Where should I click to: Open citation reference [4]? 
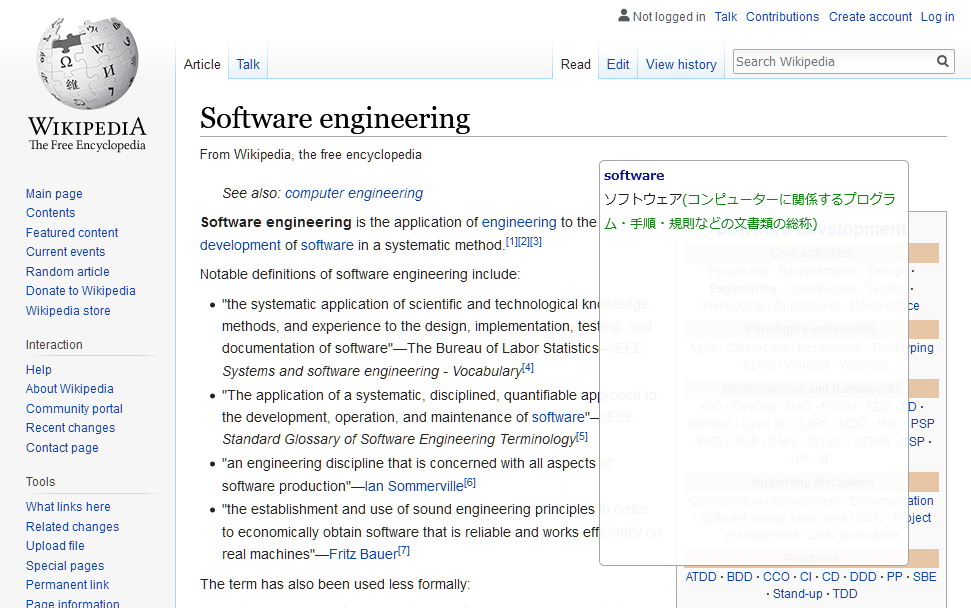(526, 367)
